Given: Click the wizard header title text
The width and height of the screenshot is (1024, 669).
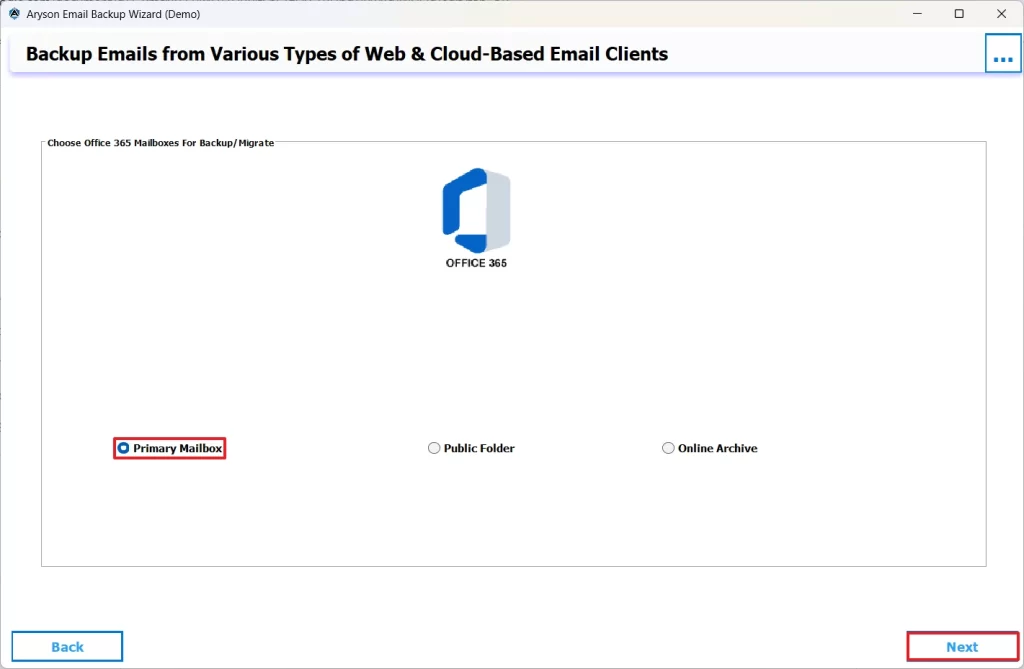Looking at the screenshot, I should (347, 54).
